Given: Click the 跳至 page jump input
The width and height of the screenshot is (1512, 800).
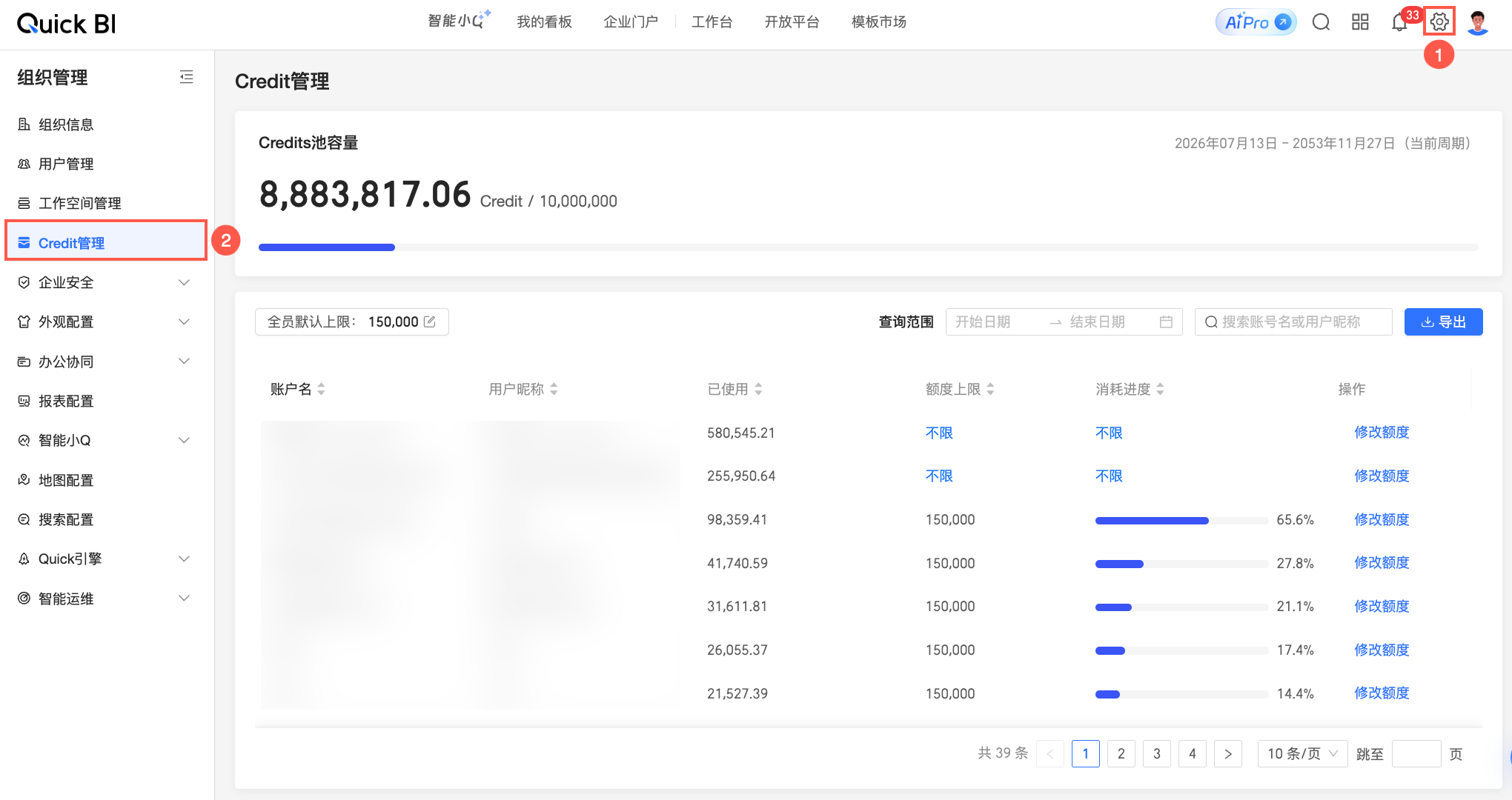Looking at the screenshot, I should (x=1416, y=754).
